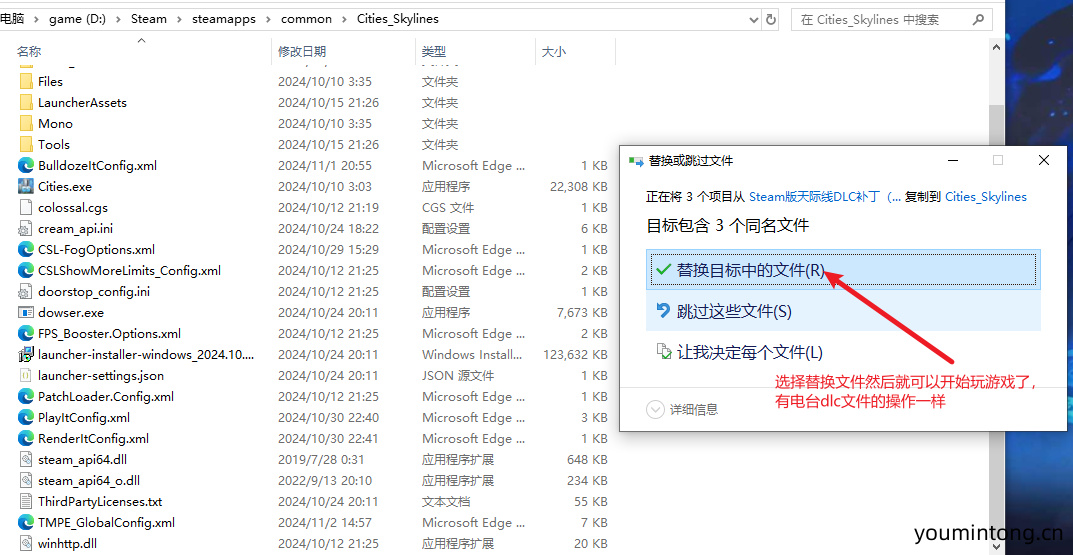The height and width of the screenshot is (555, 1073).
Task: Click the CSL-FogOptions.xml file icon
Action: (x=26, y=250)
